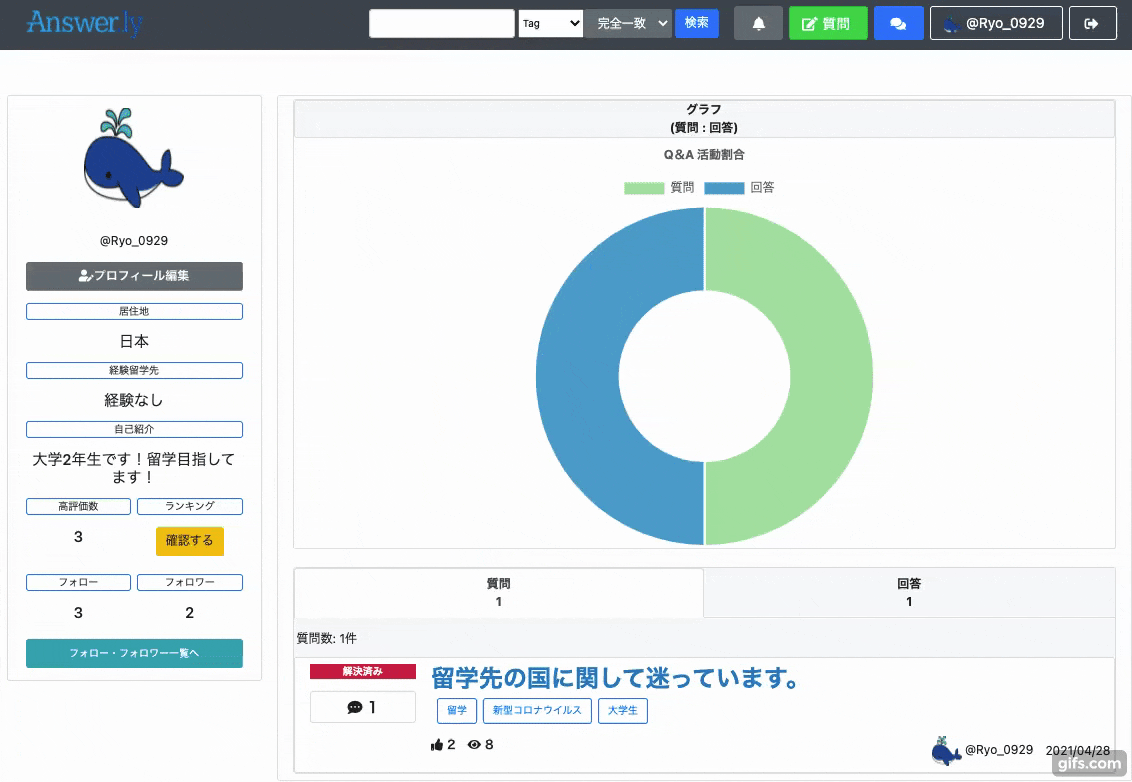The width and height of the screenshot is (1132, 782).
Task: Click the 留学 tag
Action: coord(457,711)
